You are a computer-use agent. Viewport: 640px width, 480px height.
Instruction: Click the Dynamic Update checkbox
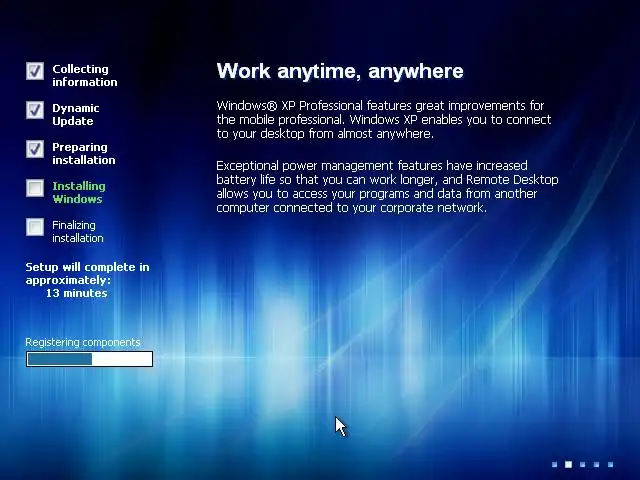pos(35,110)
